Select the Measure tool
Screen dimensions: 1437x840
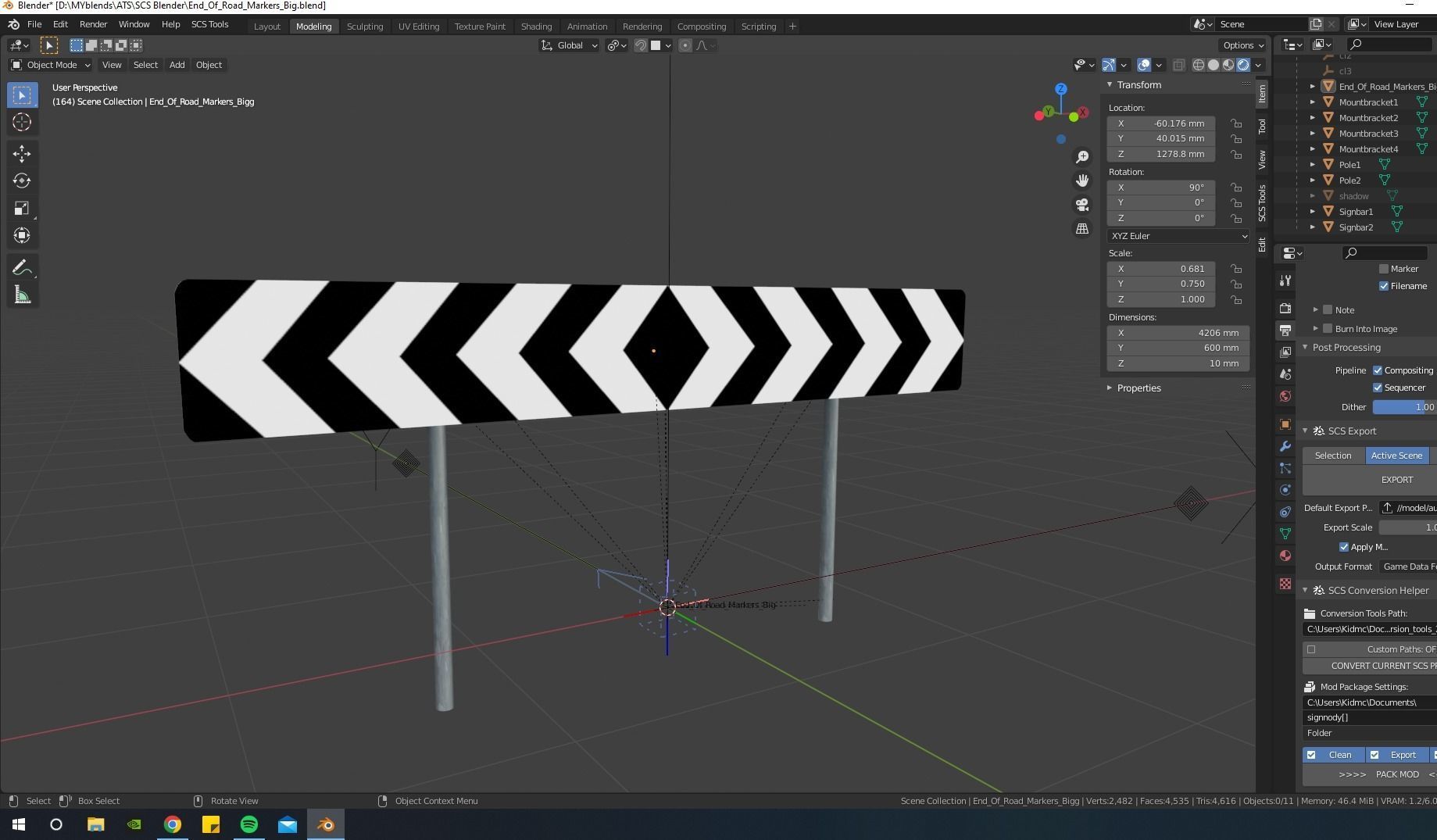[x=22, y=295]
